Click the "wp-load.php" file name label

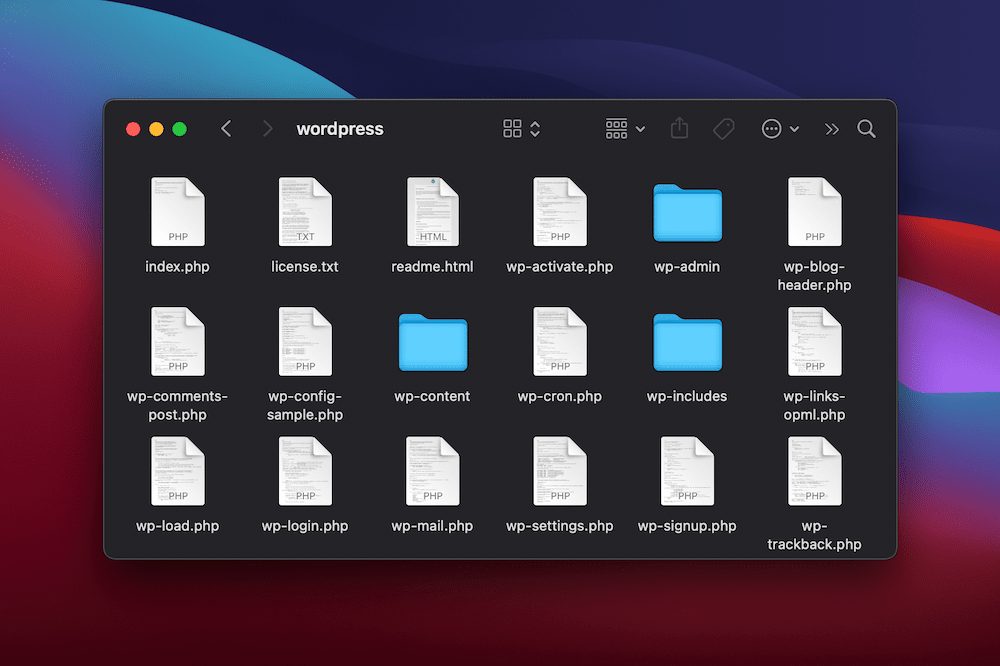(177, 526)
